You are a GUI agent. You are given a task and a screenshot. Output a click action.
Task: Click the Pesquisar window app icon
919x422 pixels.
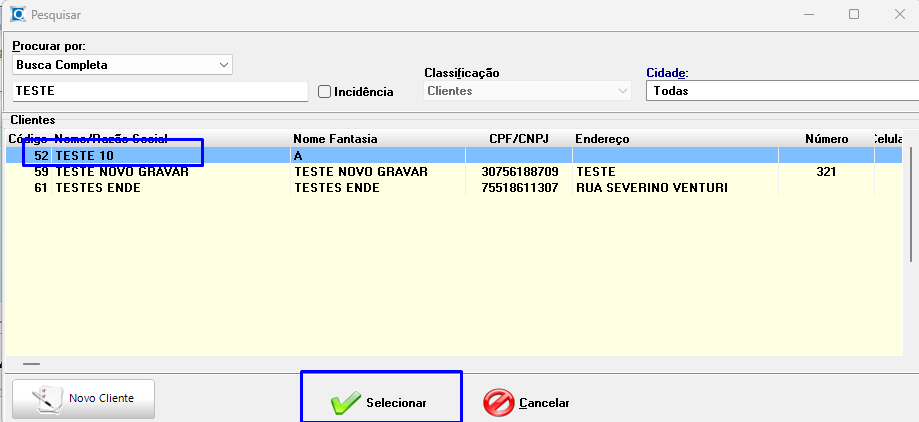tap(17, 15)
